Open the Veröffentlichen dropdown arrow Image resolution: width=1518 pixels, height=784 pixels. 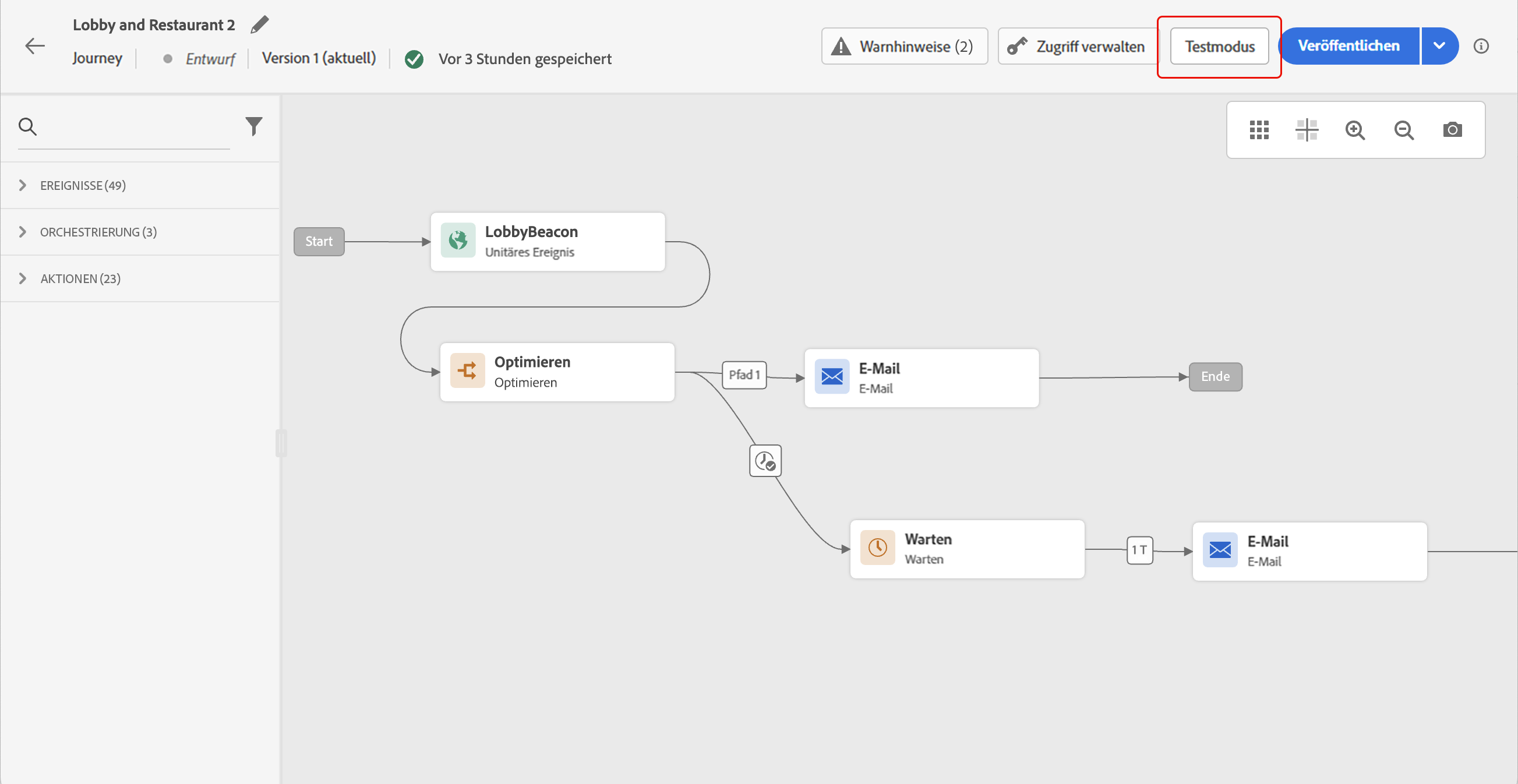click(1439, 46)
